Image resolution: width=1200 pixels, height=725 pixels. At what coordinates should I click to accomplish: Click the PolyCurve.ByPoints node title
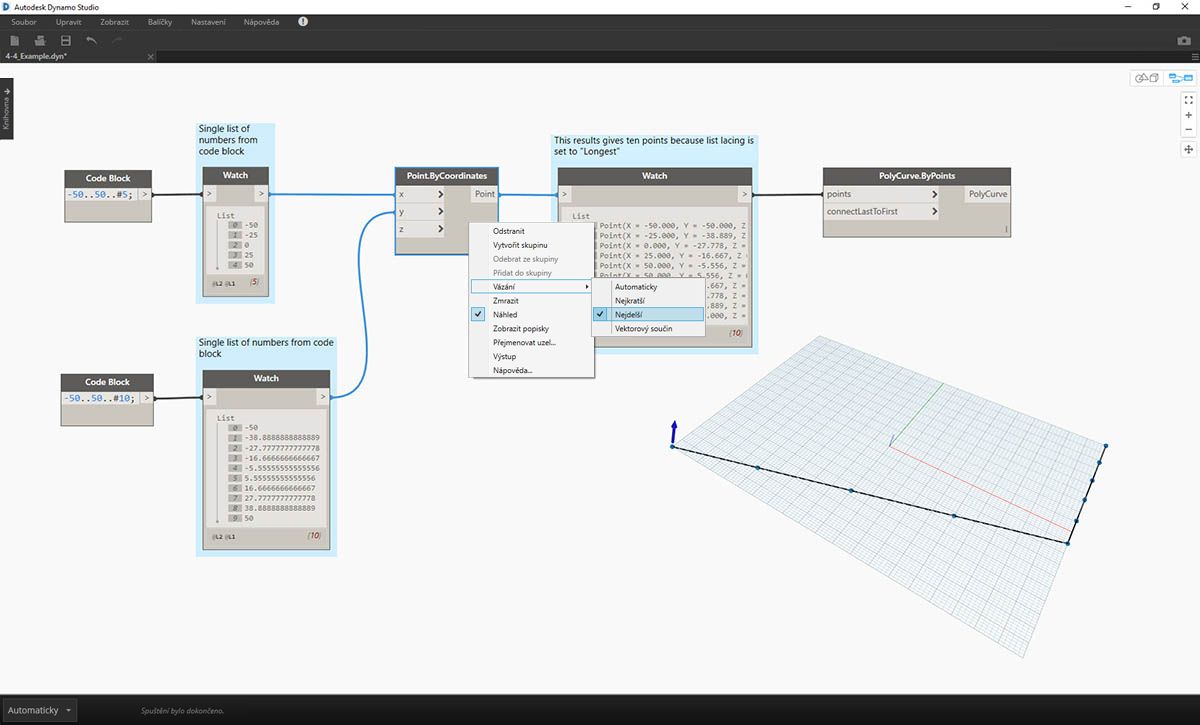(x=916, y=176)
